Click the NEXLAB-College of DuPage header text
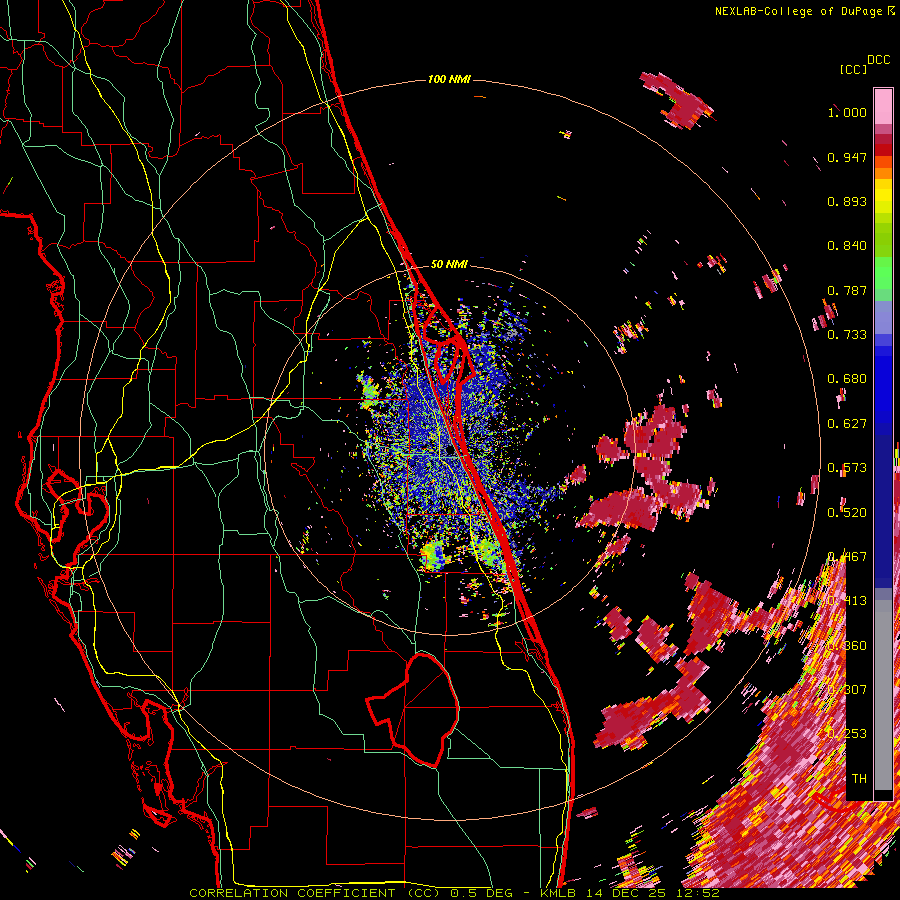The image size is (900, 900). 800,11
